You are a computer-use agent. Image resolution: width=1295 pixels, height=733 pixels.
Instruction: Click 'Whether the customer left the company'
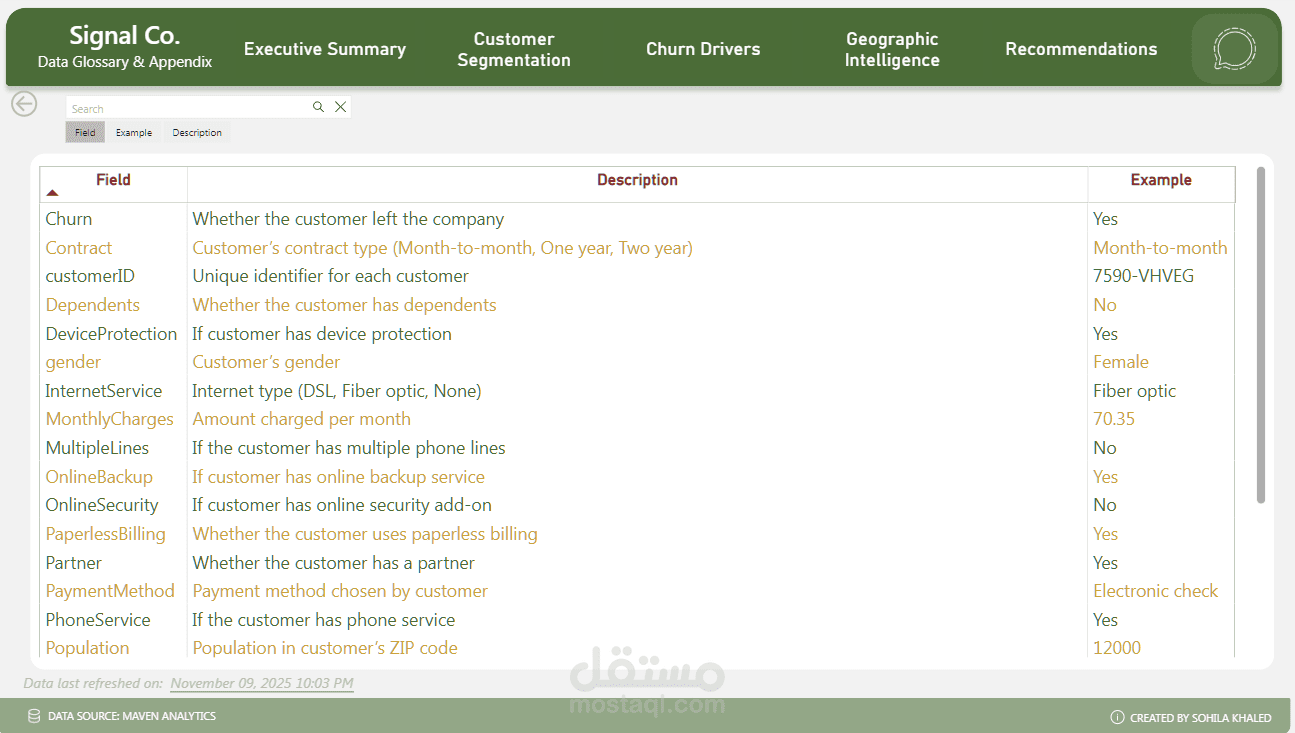348,219
